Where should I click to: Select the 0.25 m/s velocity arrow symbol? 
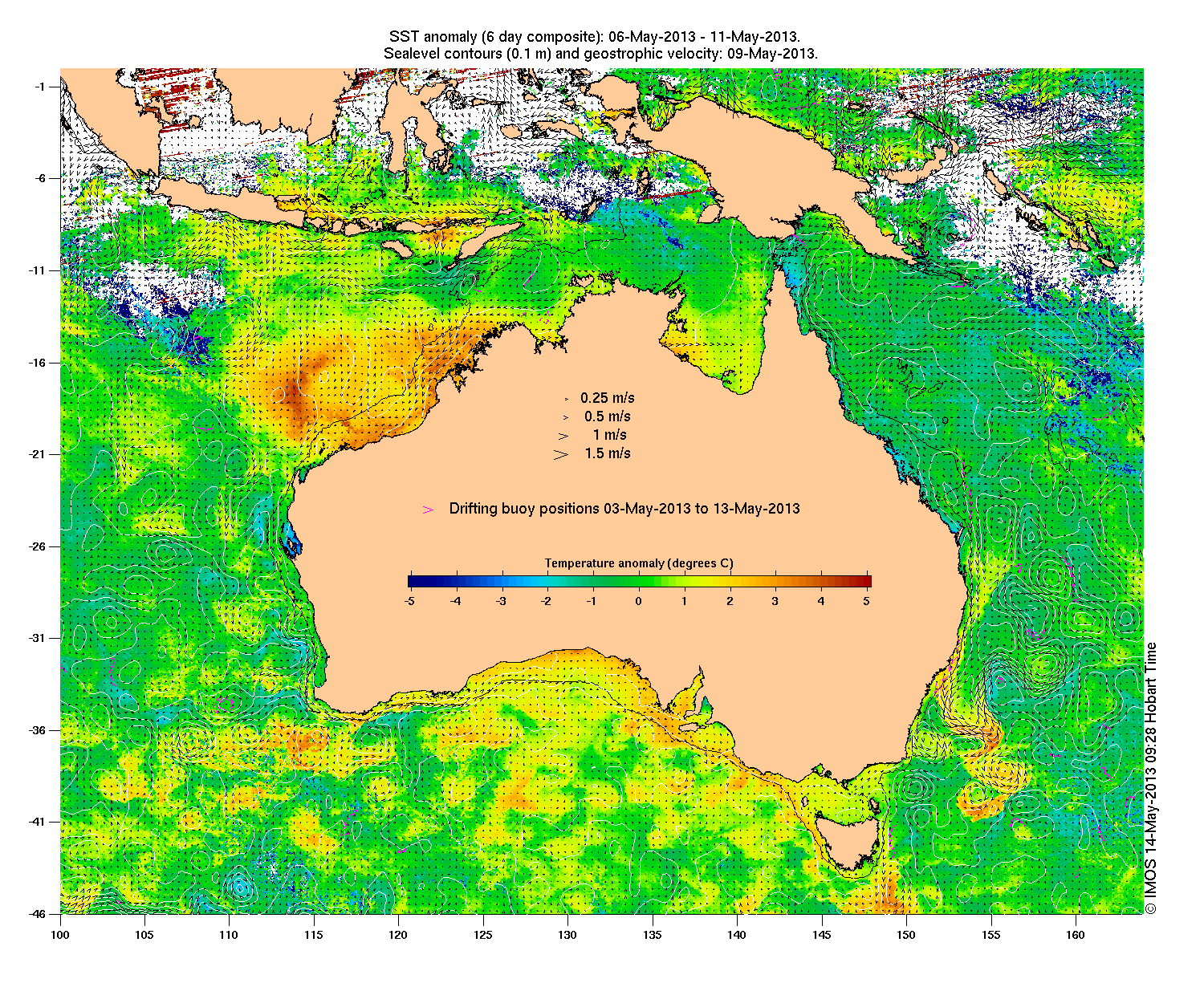pos(566,398)
